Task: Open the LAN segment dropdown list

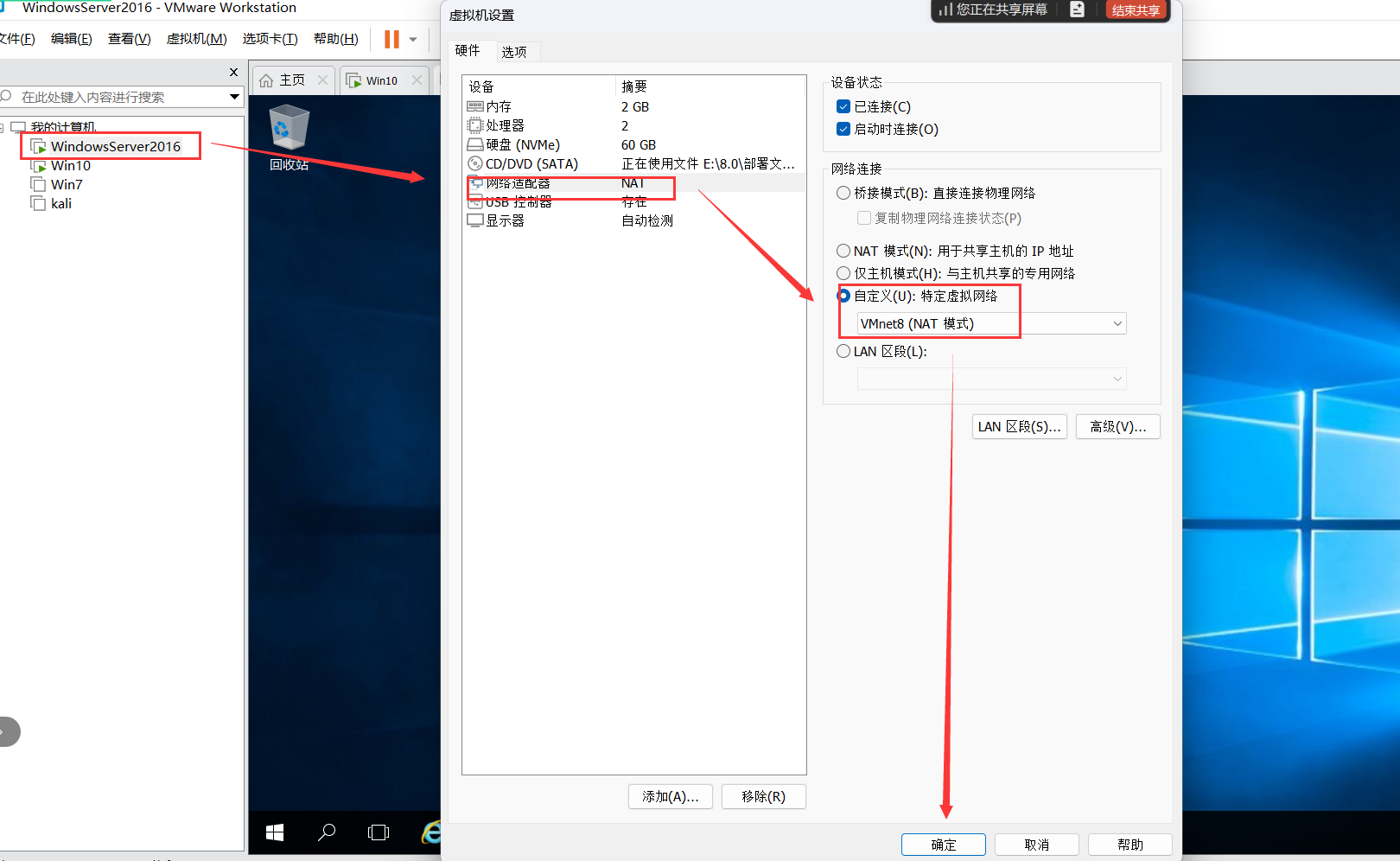Action: point(991,379)
